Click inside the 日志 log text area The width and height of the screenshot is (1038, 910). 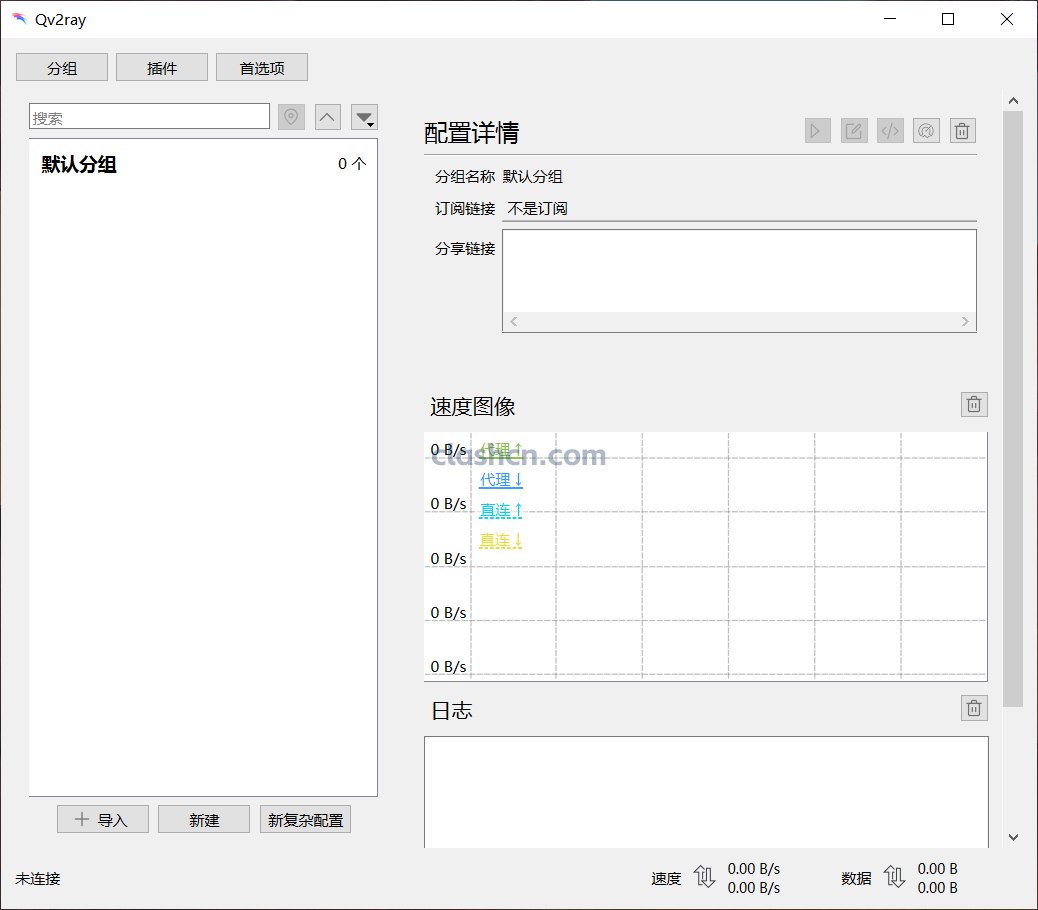pos(706,792)
